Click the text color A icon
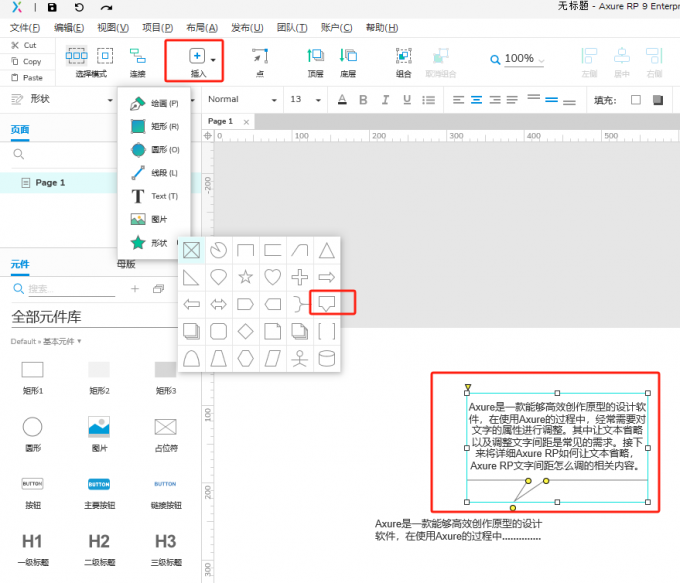680x583 pixels. coord(342,100)
